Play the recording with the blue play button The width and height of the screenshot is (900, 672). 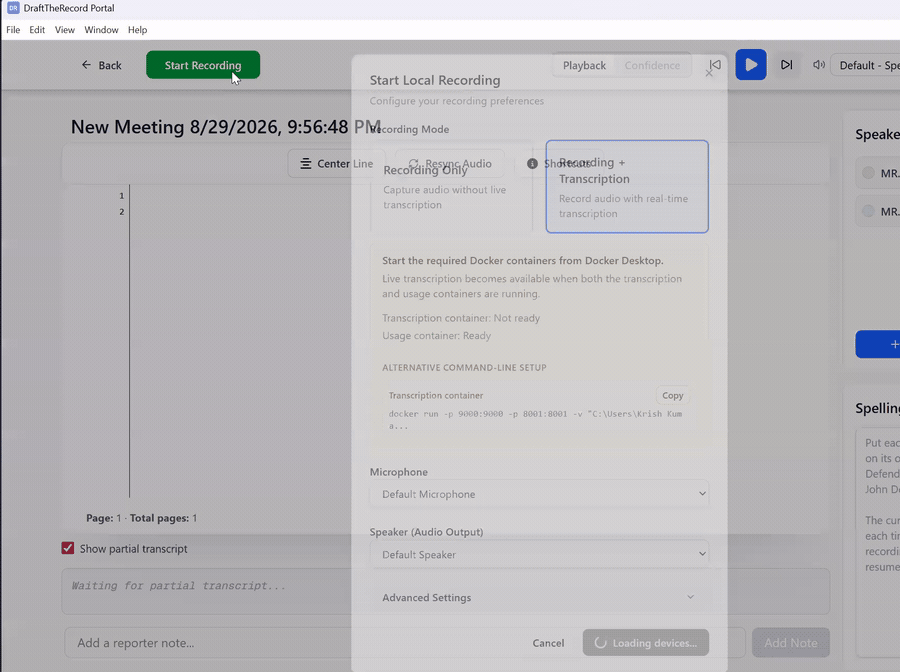751,65
